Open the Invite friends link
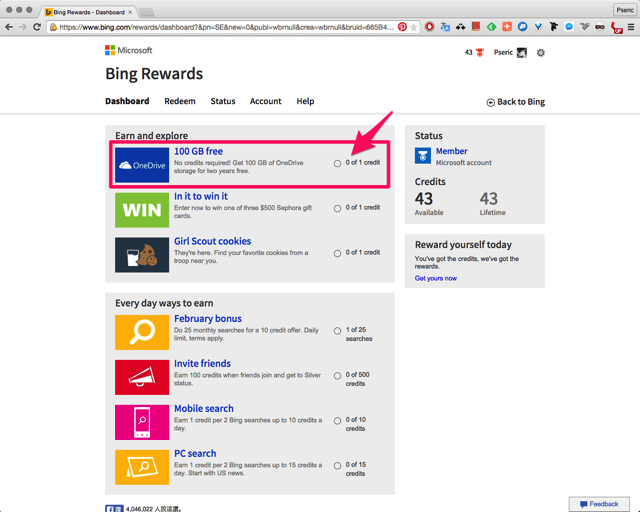 coord(202,364)
